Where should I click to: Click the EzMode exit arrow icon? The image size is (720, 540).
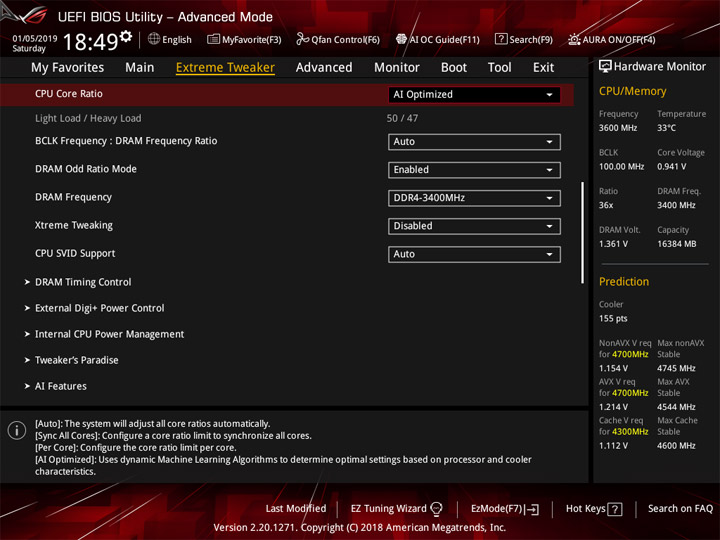[x=533, y=509]
